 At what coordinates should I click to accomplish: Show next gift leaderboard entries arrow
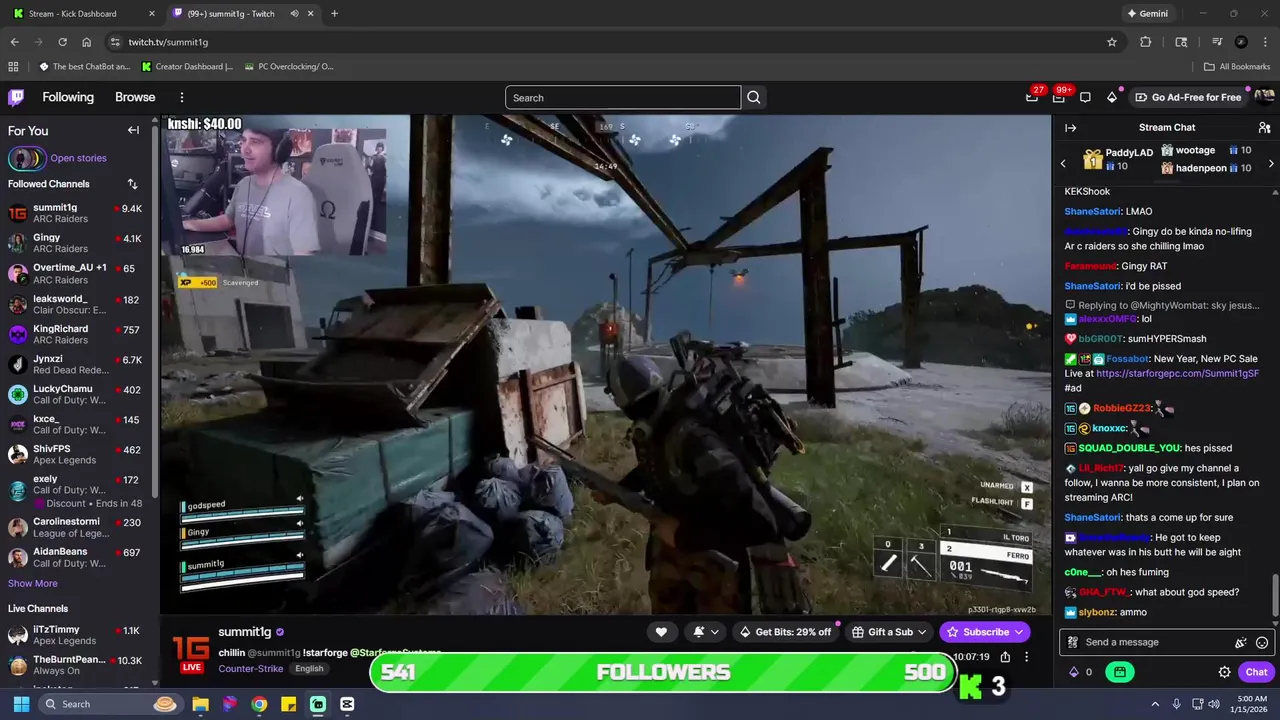click(1271, 163)
